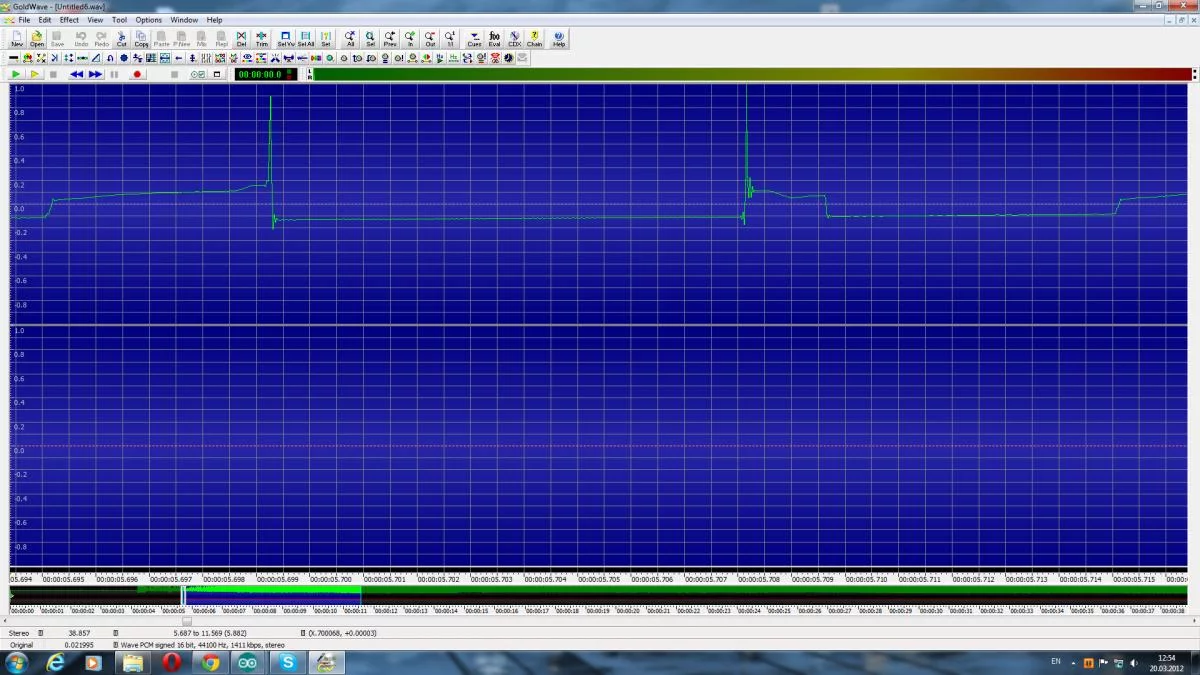
Task: Open the Tool menu
Action: (119, 20)
